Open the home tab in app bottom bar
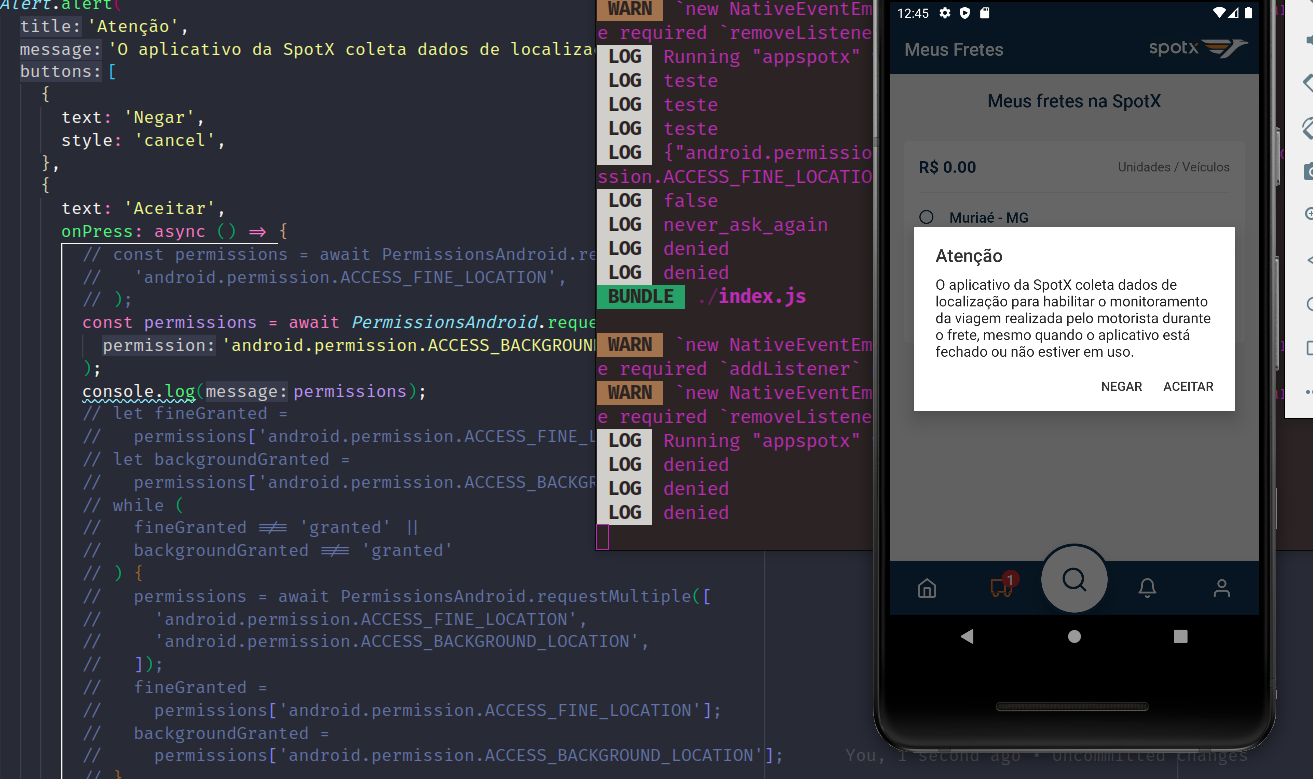 [927, 588]
